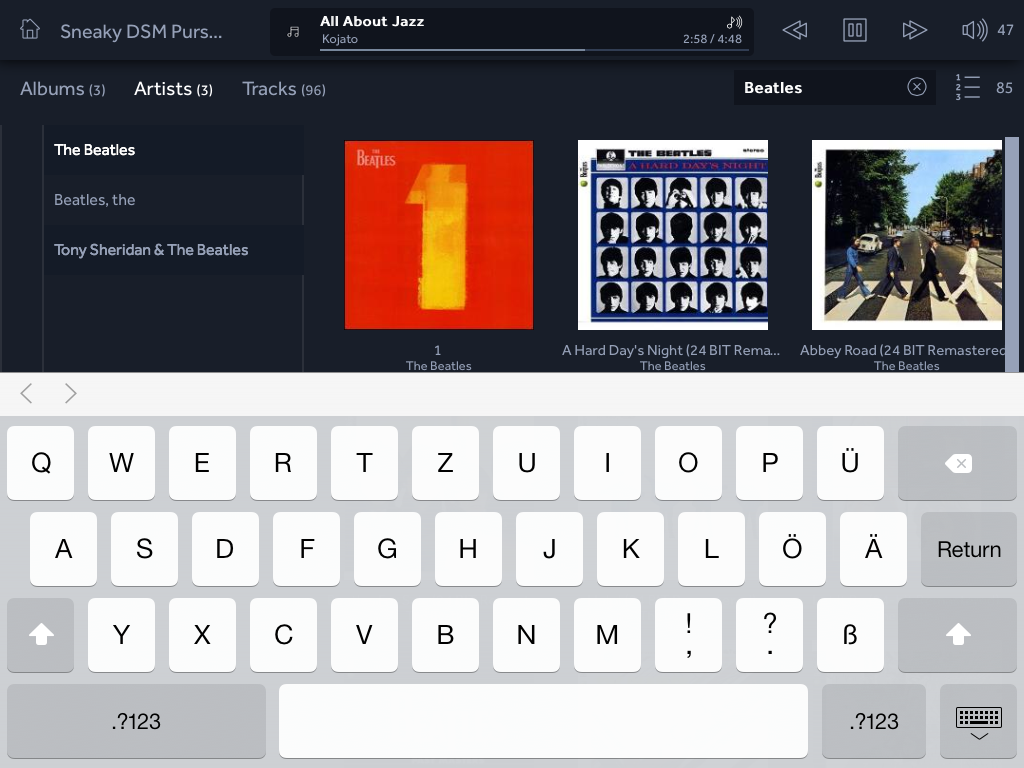Switch to the Albums (3) tab
The width and height of the screenshot is (1024, 768).
coord(63,89)
